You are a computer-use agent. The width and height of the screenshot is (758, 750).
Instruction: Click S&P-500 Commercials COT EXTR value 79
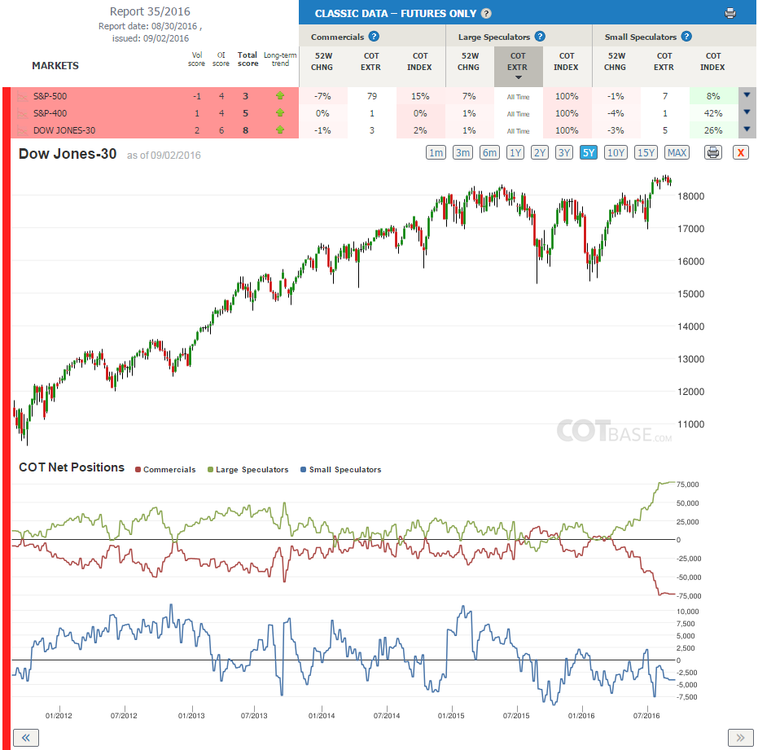coord(372,96)
